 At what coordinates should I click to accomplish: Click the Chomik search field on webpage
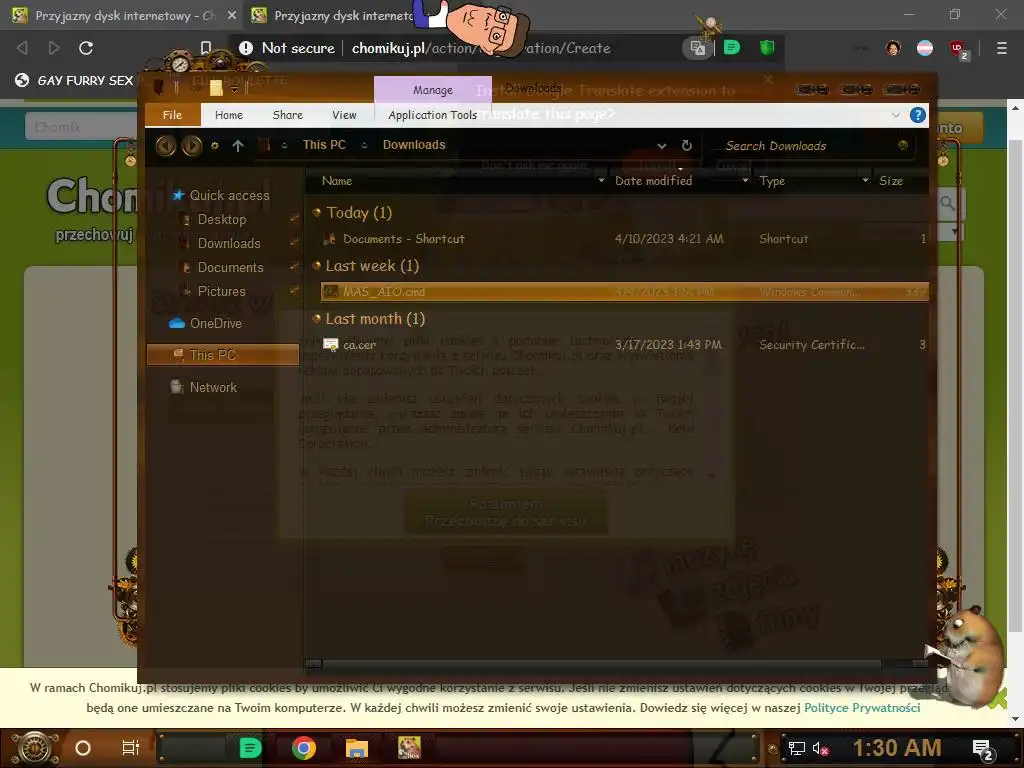tap(82, 127)
